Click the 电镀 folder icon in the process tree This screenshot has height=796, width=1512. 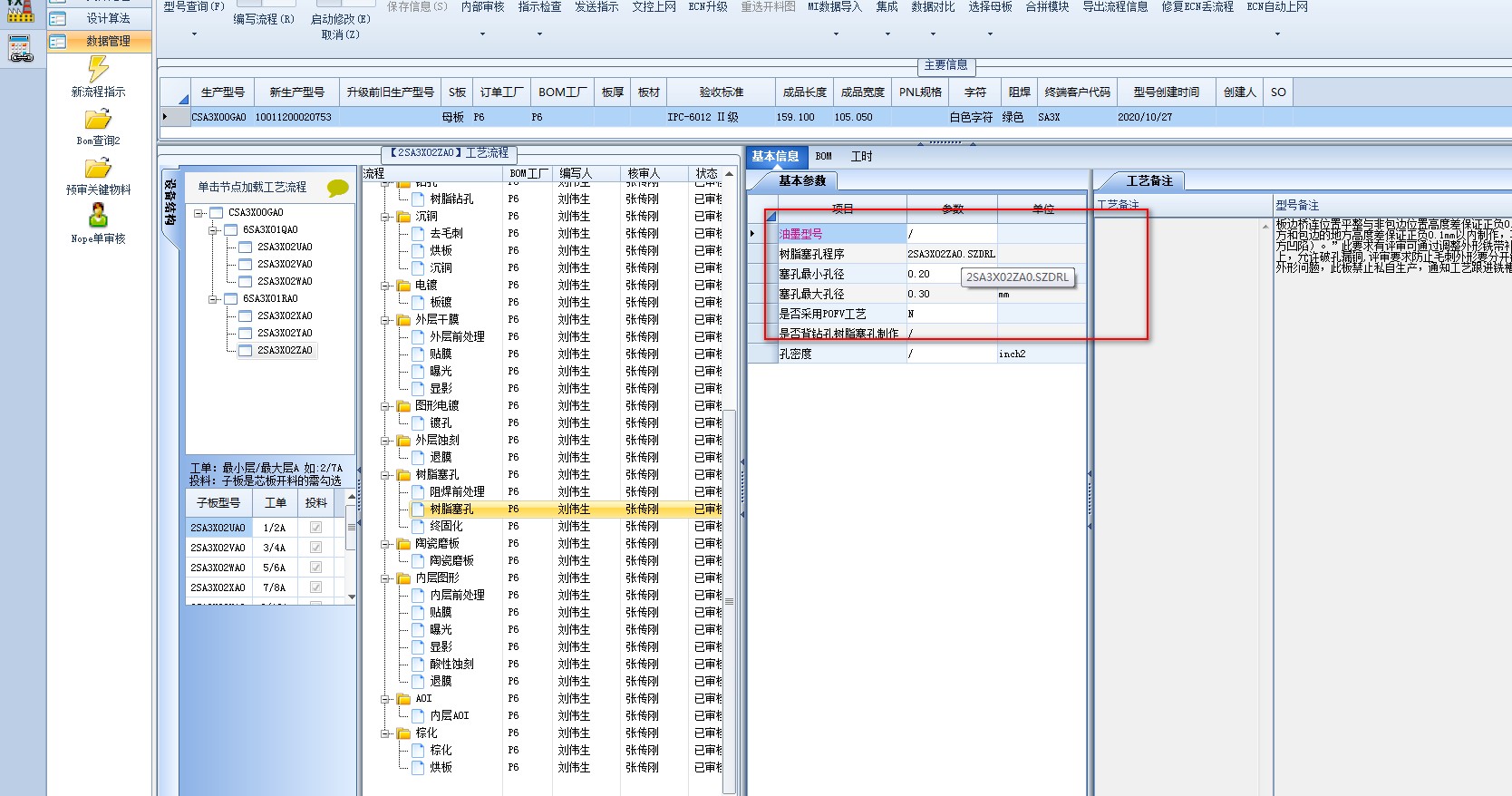tap(404, 286)
